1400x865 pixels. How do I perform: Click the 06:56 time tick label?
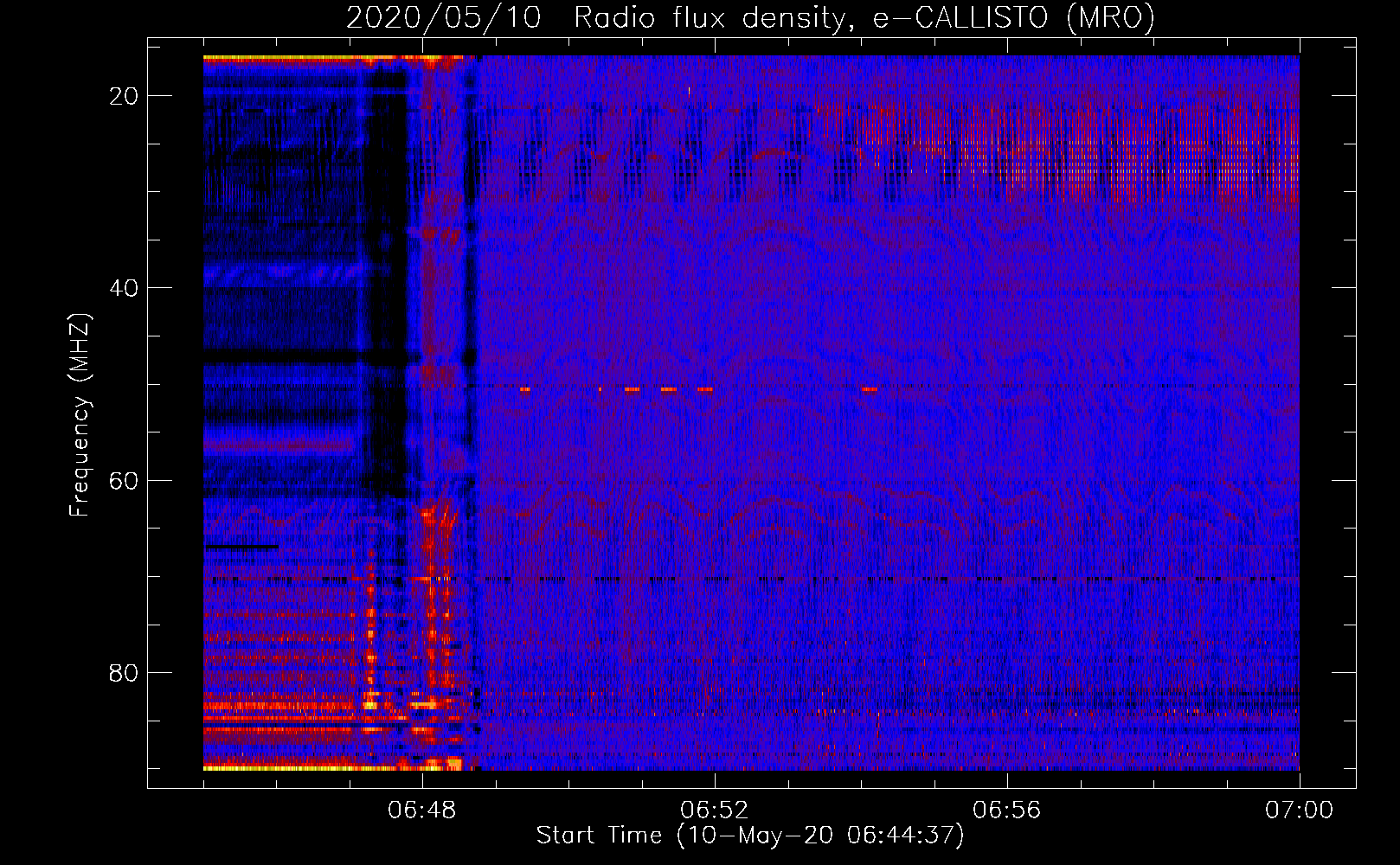pyautogui.click(x=1007, y=811)
